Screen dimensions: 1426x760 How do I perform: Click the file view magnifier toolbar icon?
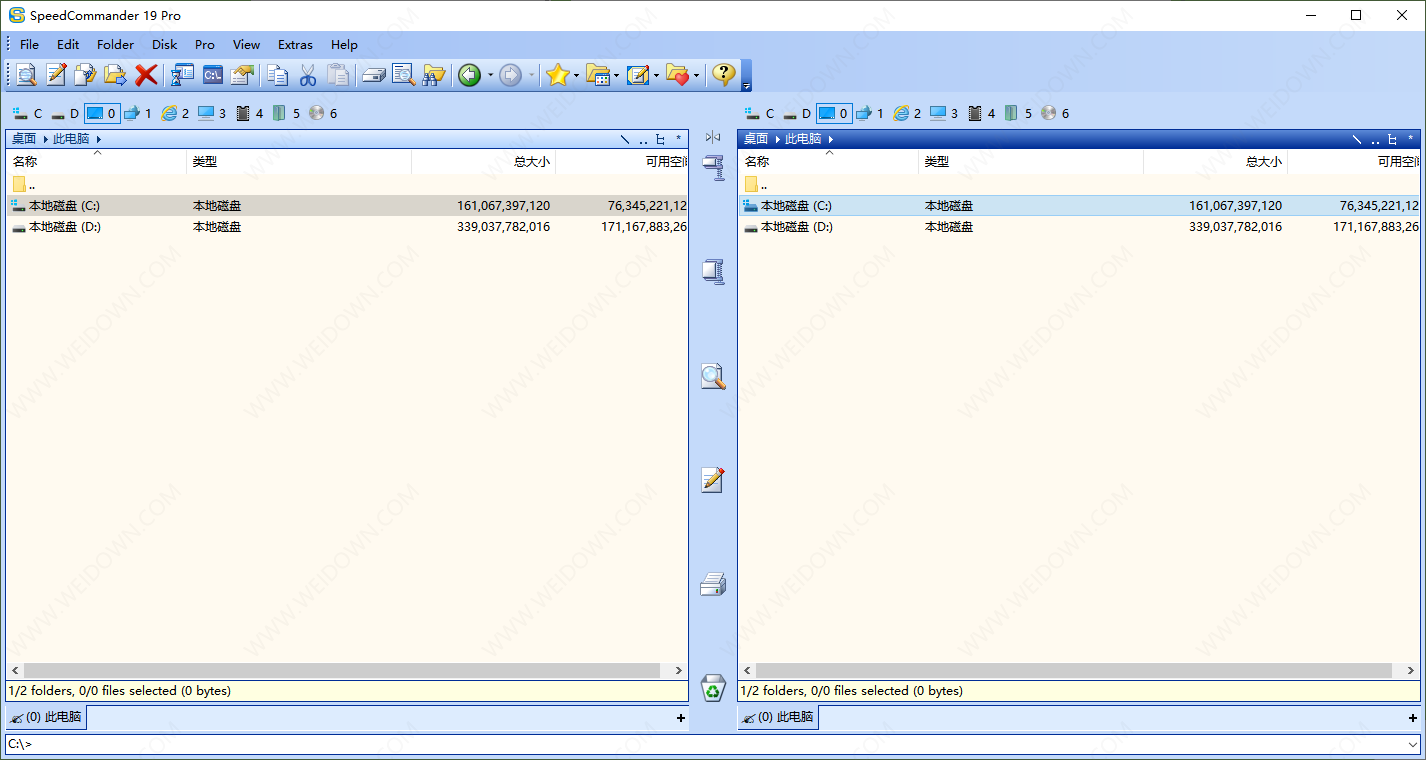tap(26, 75)
